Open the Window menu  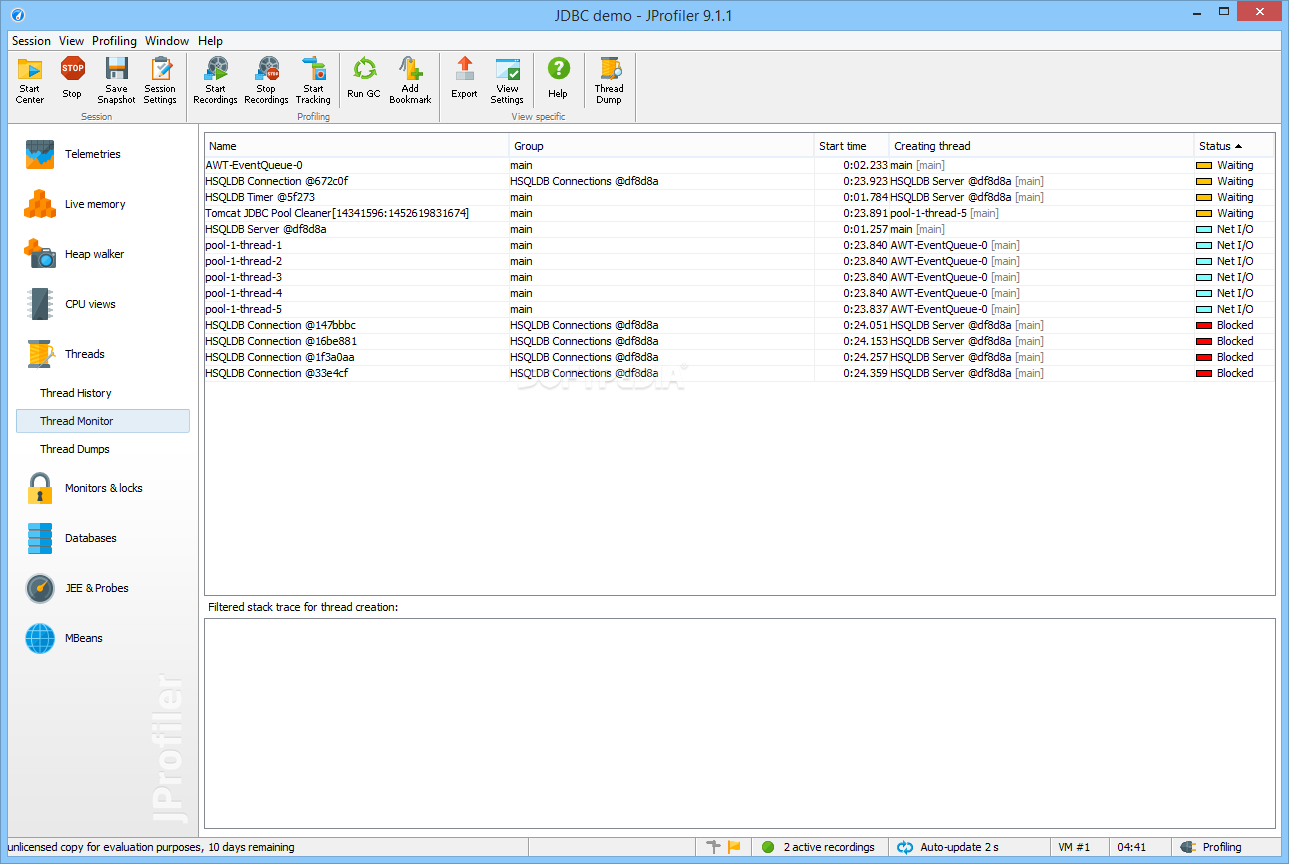point(167,41)
